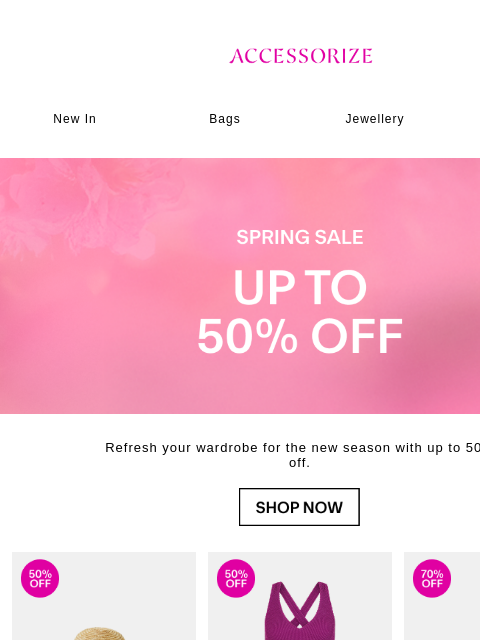Click the Refresh your wardrobe text
The width and height of the screenshot is (480, 640).
tap(292, 448)
